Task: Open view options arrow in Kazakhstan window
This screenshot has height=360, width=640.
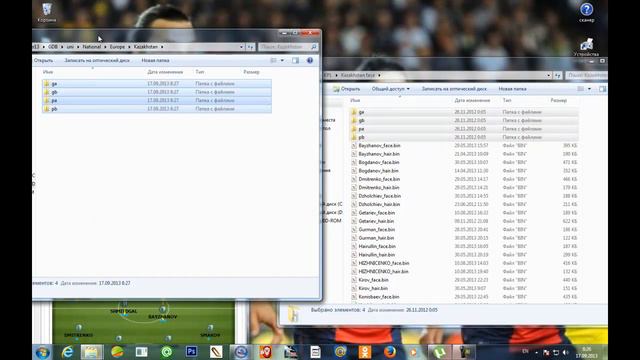Action: (282, 60)
